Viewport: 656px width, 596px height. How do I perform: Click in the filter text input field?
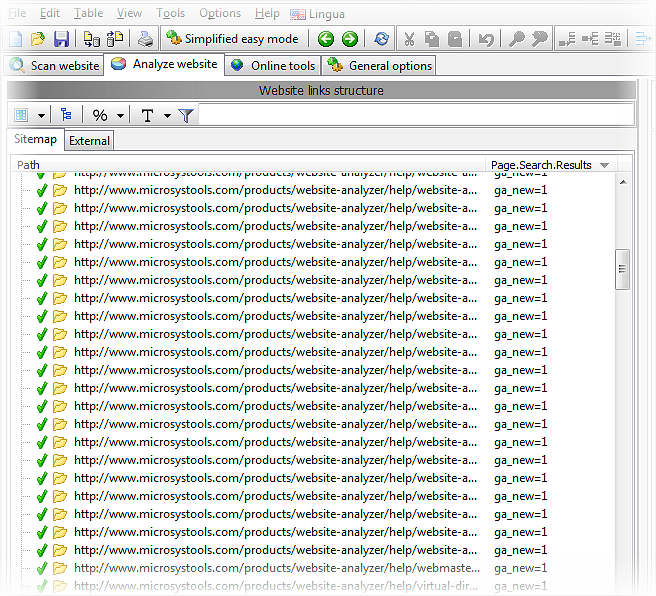[x=415, y=115]
